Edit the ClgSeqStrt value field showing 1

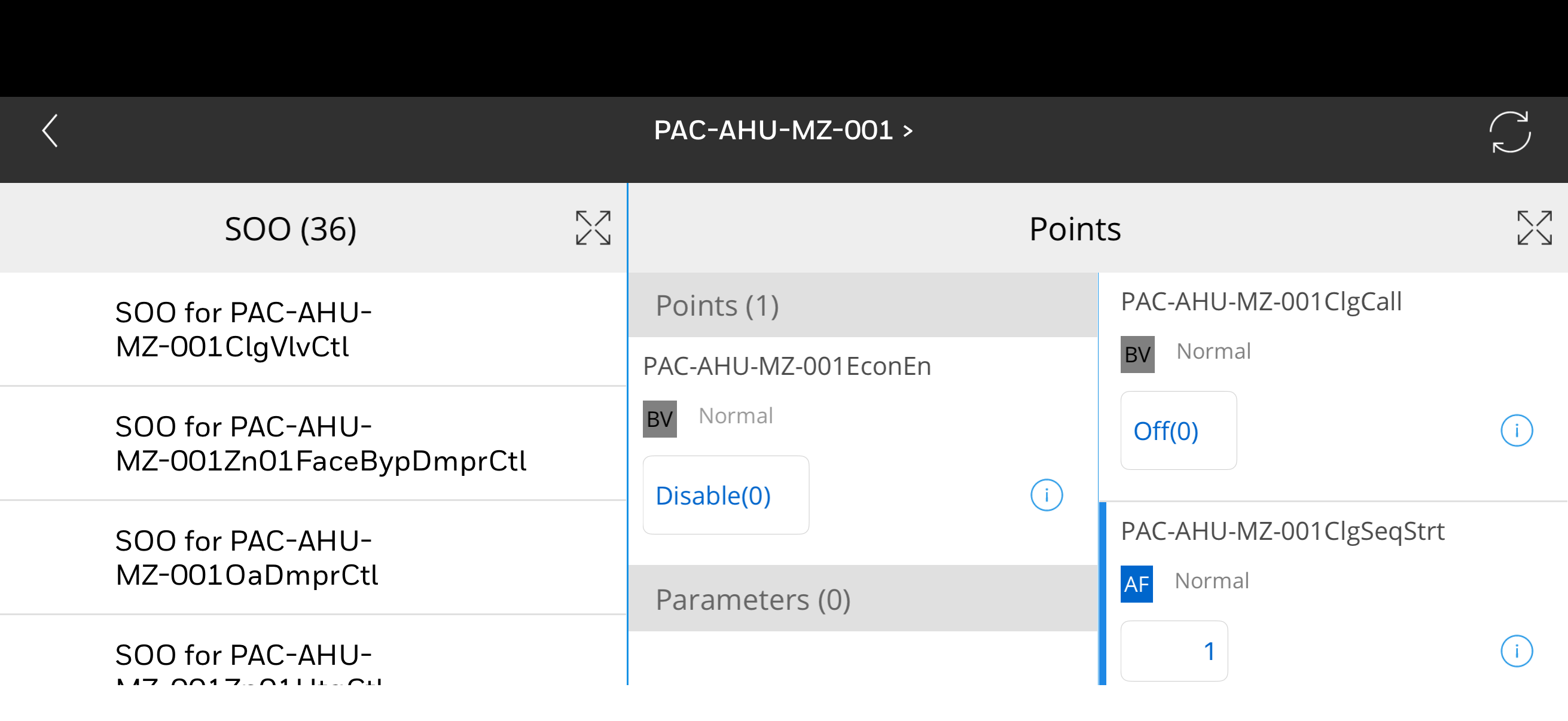(1173, 650)
